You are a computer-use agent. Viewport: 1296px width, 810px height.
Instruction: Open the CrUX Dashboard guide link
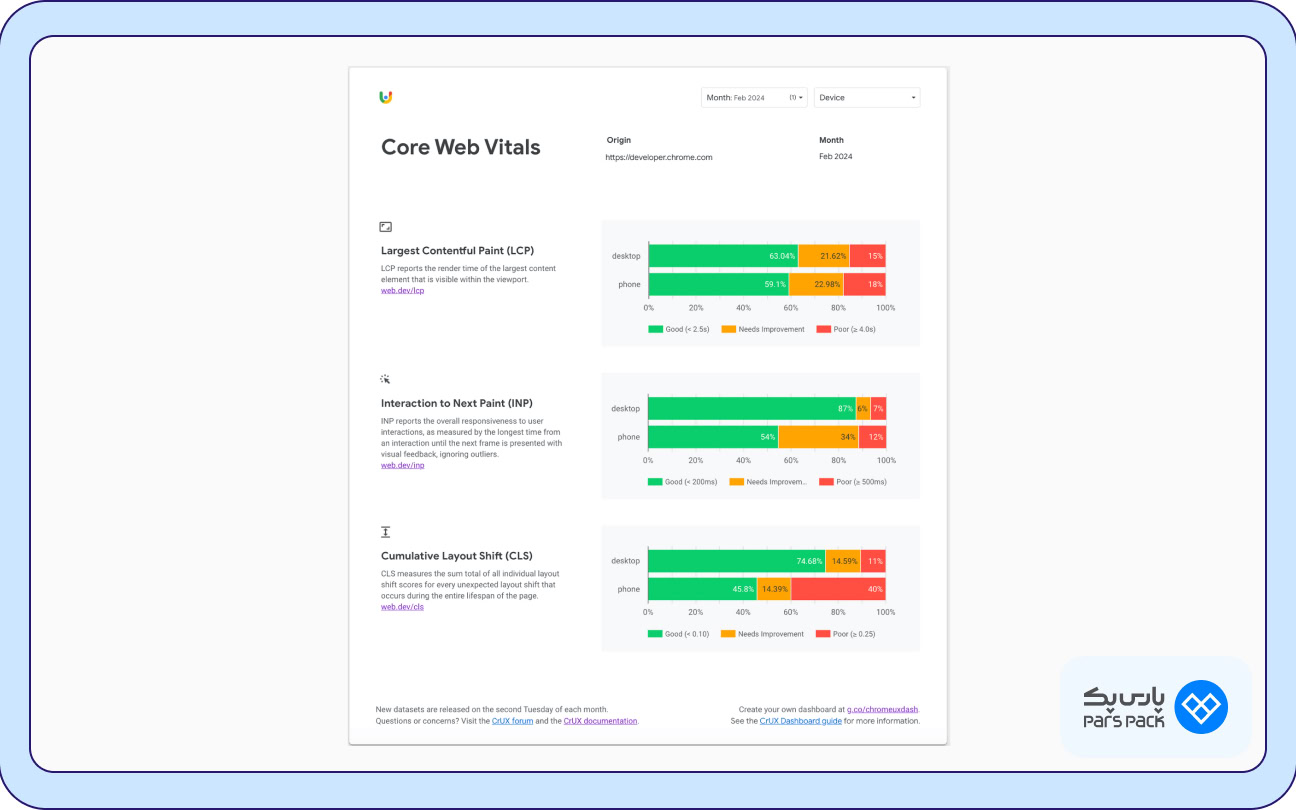(801, 721)
